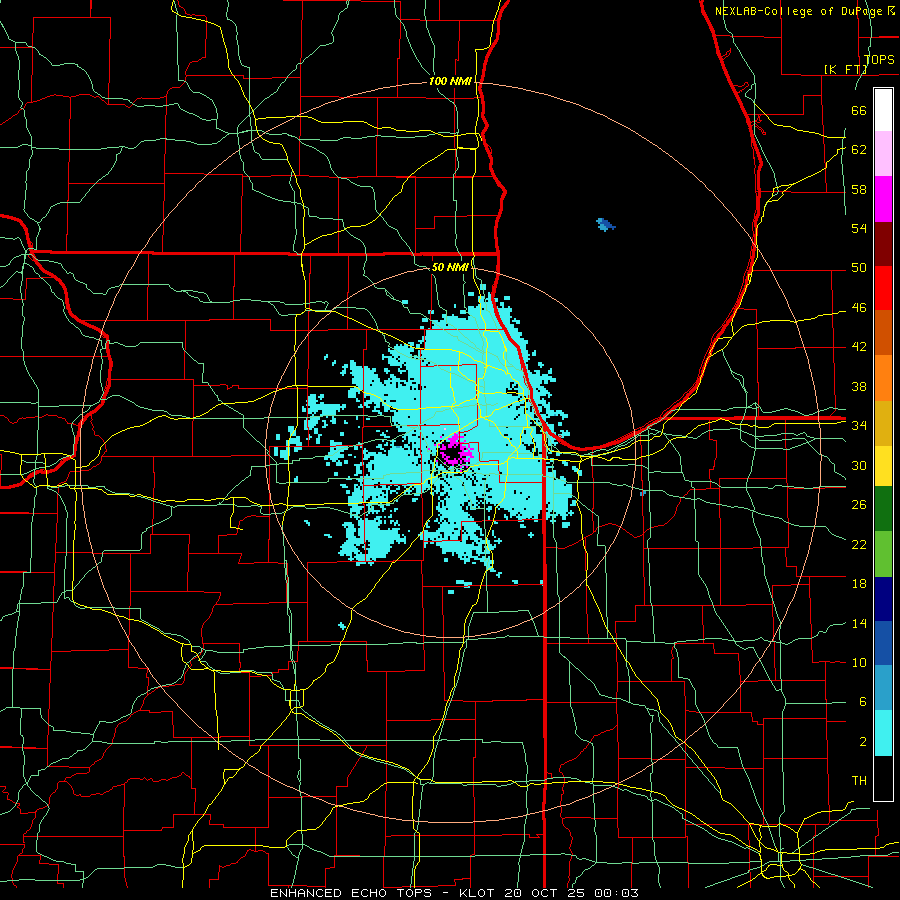Click the magenta high echo top core
Viewport: 900px width, 900px height.
click(455, 450)
